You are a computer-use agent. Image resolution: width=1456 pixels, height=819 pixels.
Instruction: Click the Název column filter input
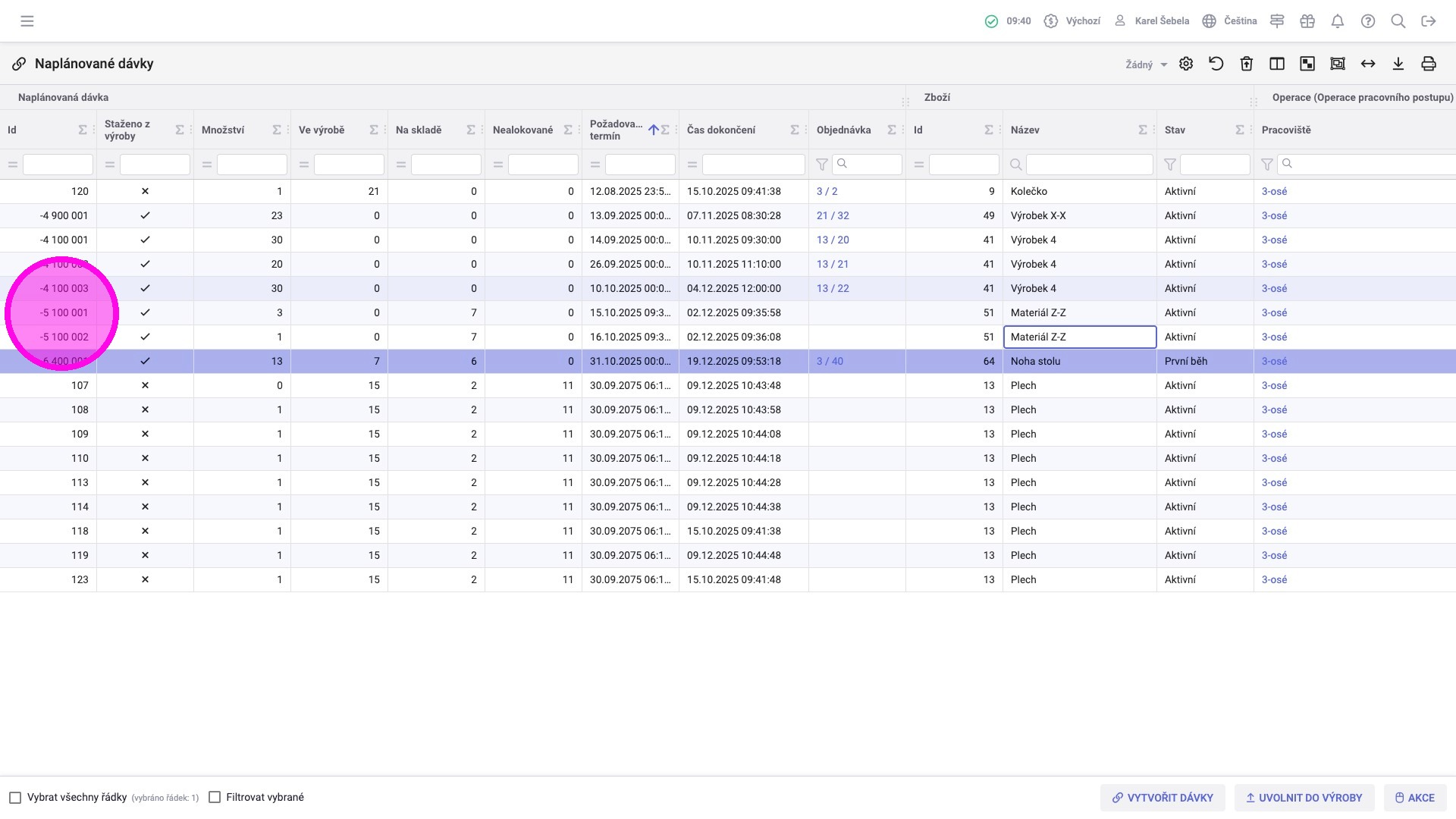coord(1089,165)
